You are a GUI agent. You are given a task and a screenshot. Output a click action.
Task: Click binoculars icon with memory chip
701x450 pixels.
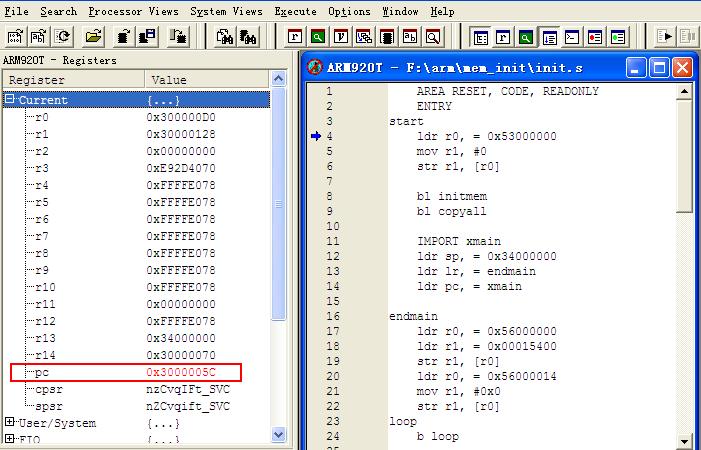tap(248, 37)
